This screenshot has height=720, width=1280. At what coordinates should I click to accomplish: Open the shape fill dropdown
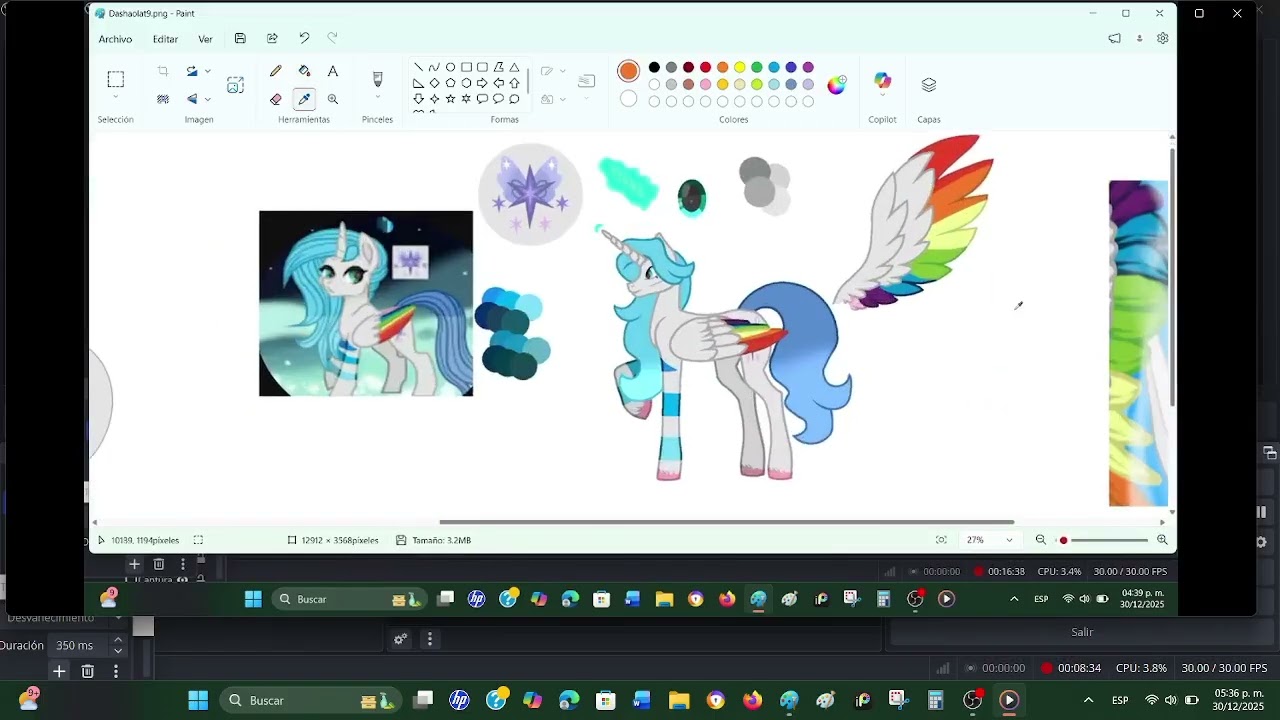tap(562, 99)
